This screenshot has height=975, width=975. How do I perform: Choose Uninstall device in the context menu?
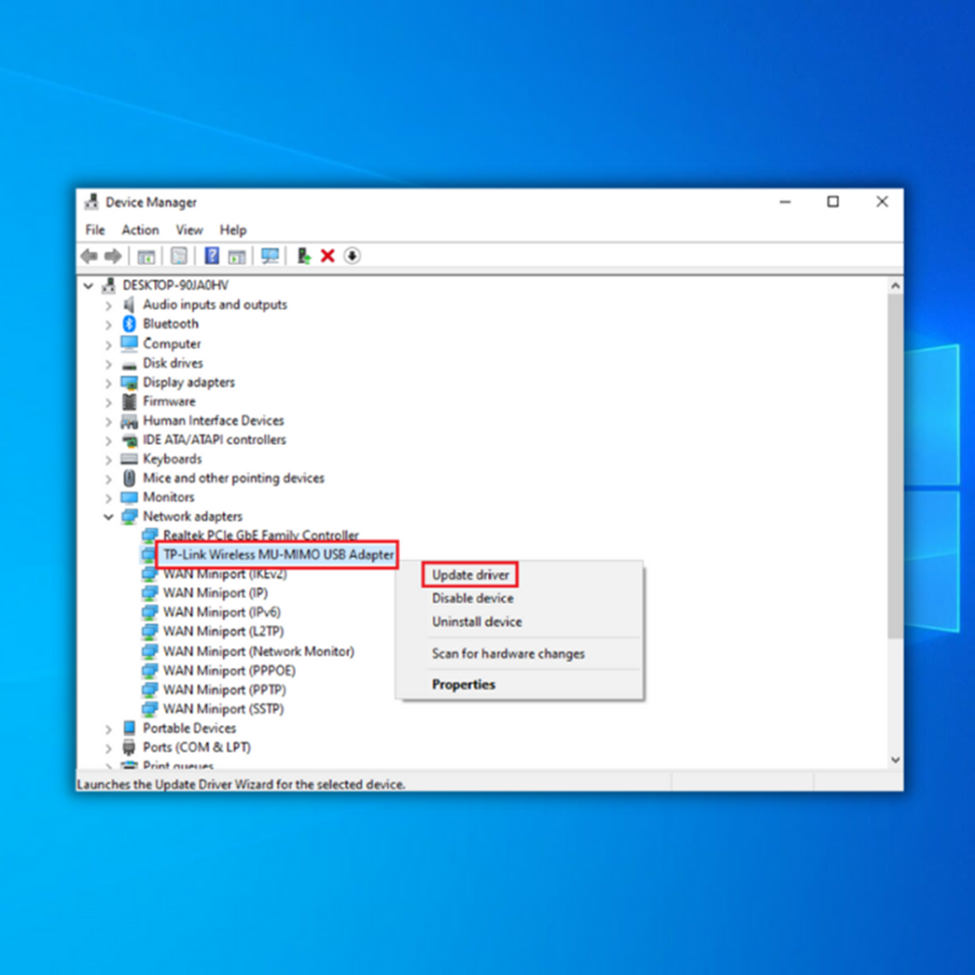point(477,622)
